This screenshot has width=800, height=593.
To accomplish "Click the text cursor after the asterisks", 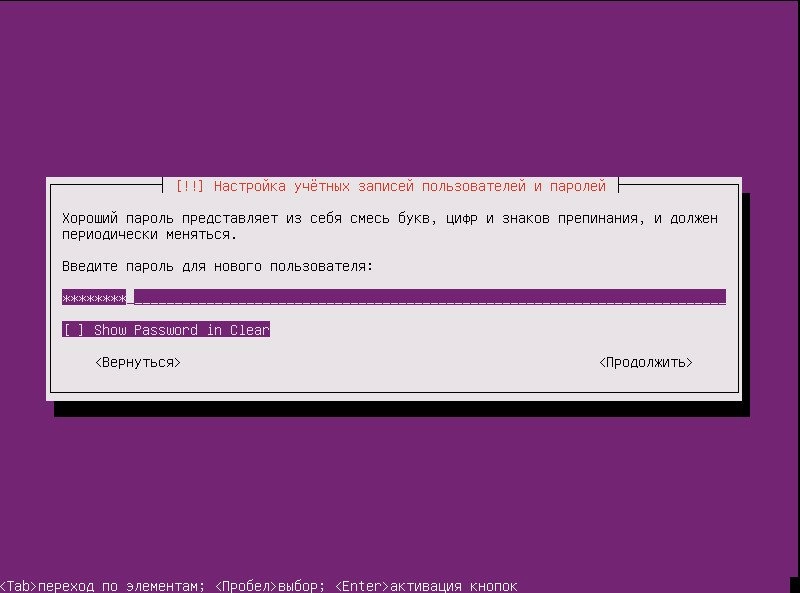I will point(130,297).
